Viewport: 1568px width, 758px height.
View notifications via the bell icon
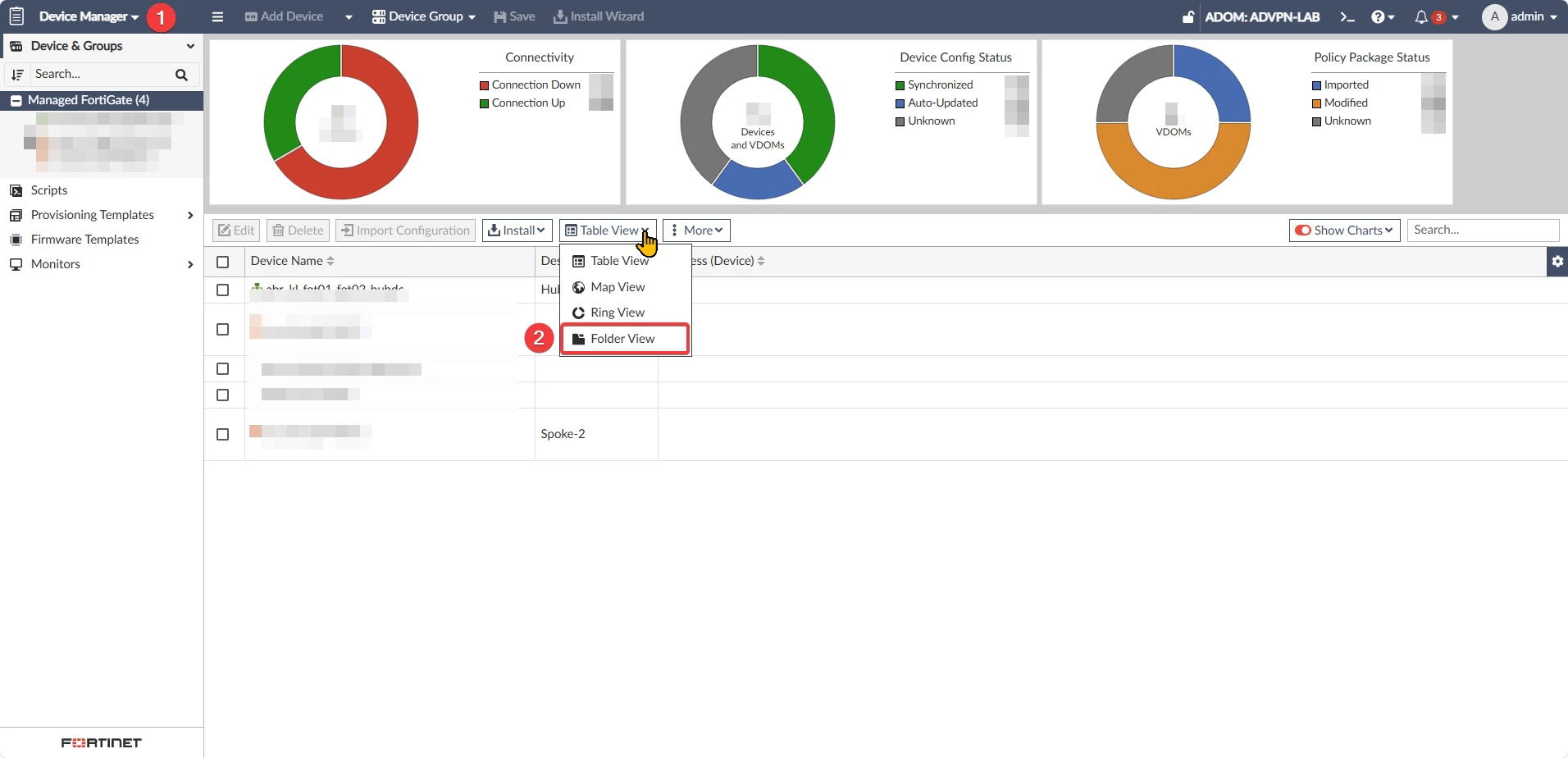point(1421,16)
